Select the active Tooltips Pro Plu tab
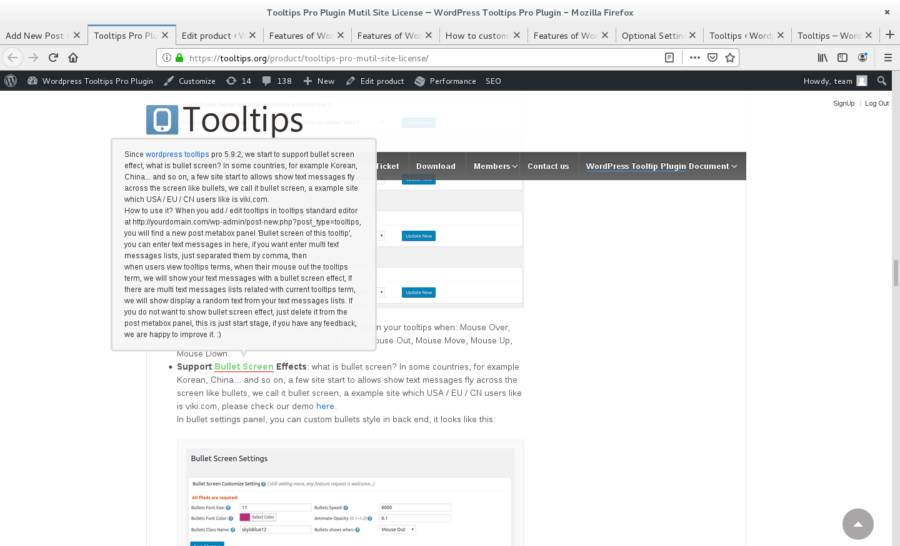900x546 pixels. click(x=131, y=35)
